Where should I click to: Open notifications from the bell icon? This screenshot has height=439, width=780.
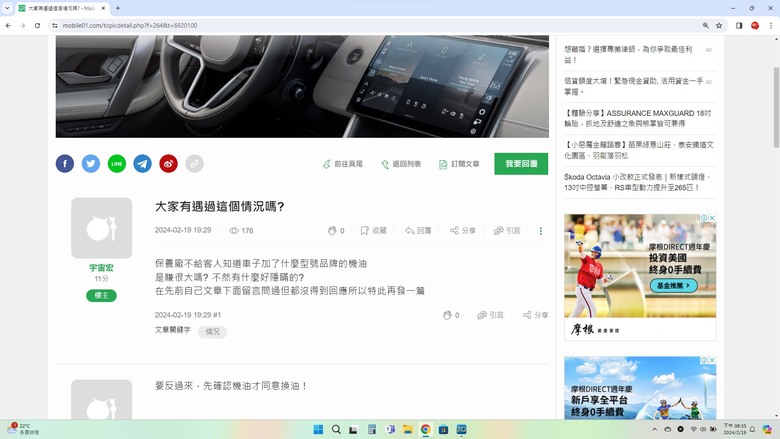(x=752, y=429)
